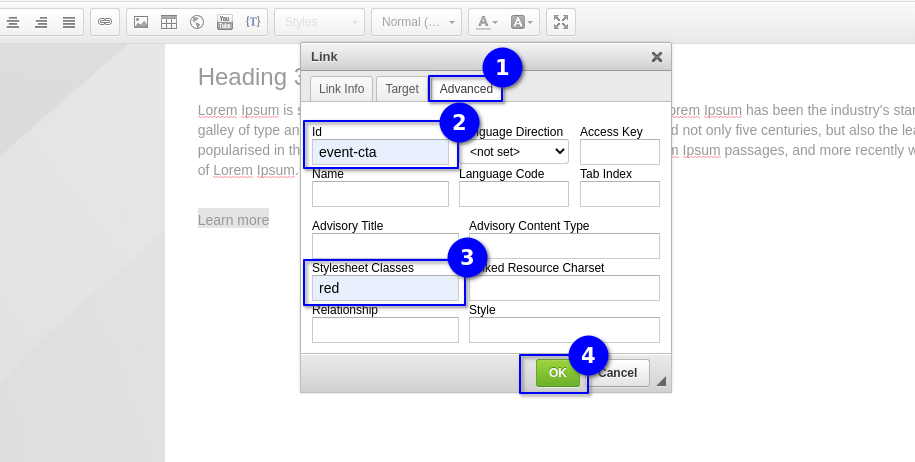915x462 pixels.
Task: Switch to the Target tab
Action: pyautogui.click(x=402, y=89)
